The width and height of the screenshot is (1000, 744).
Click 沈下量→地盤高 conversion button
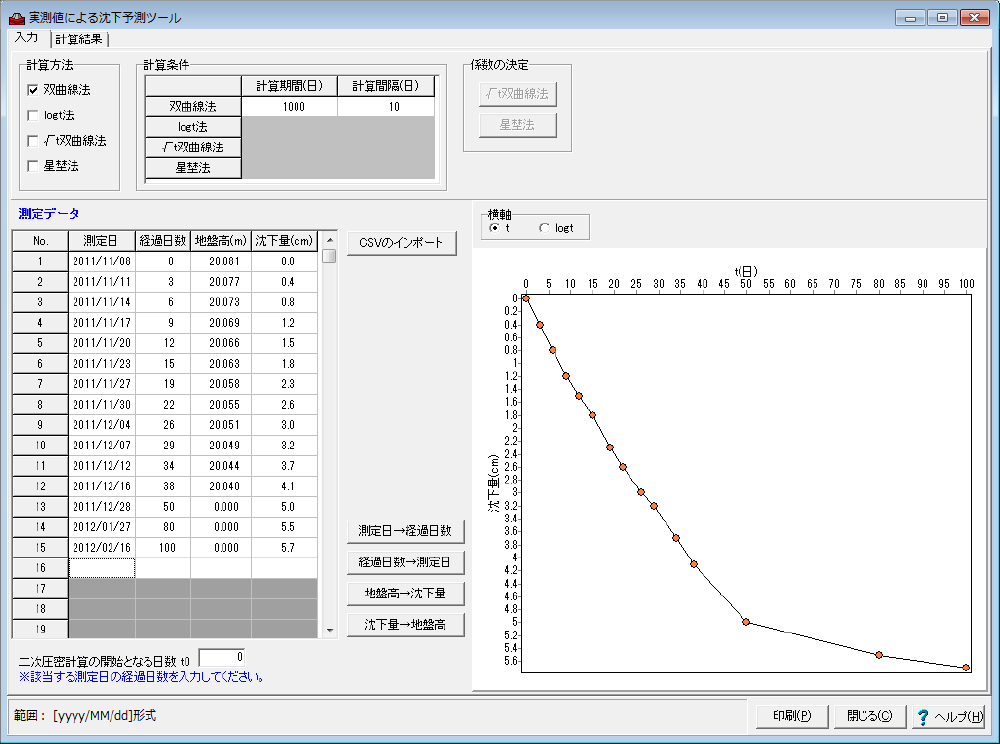405,625
